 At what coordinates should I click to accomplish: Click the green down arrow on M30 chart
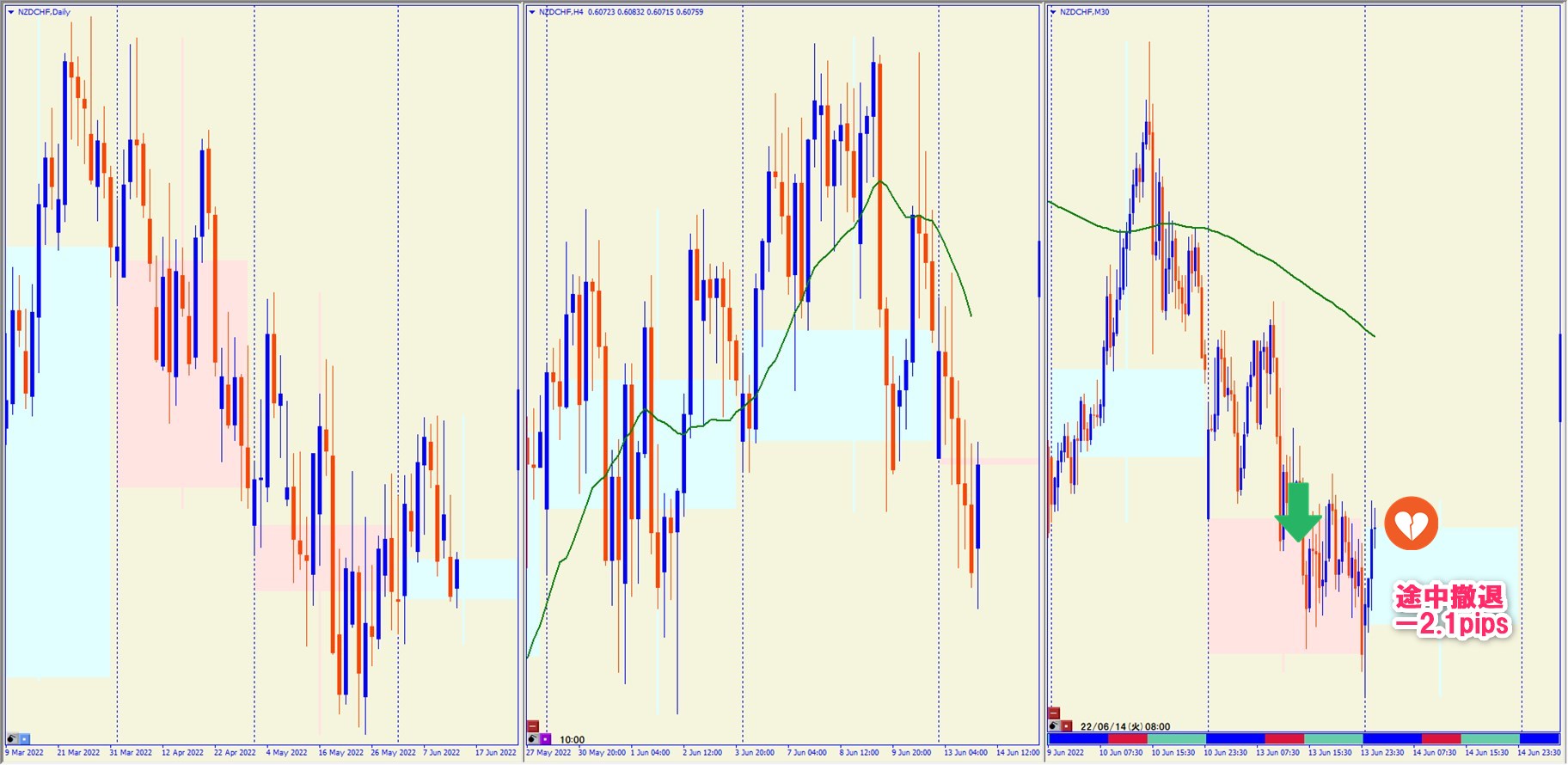point(1297,512)
